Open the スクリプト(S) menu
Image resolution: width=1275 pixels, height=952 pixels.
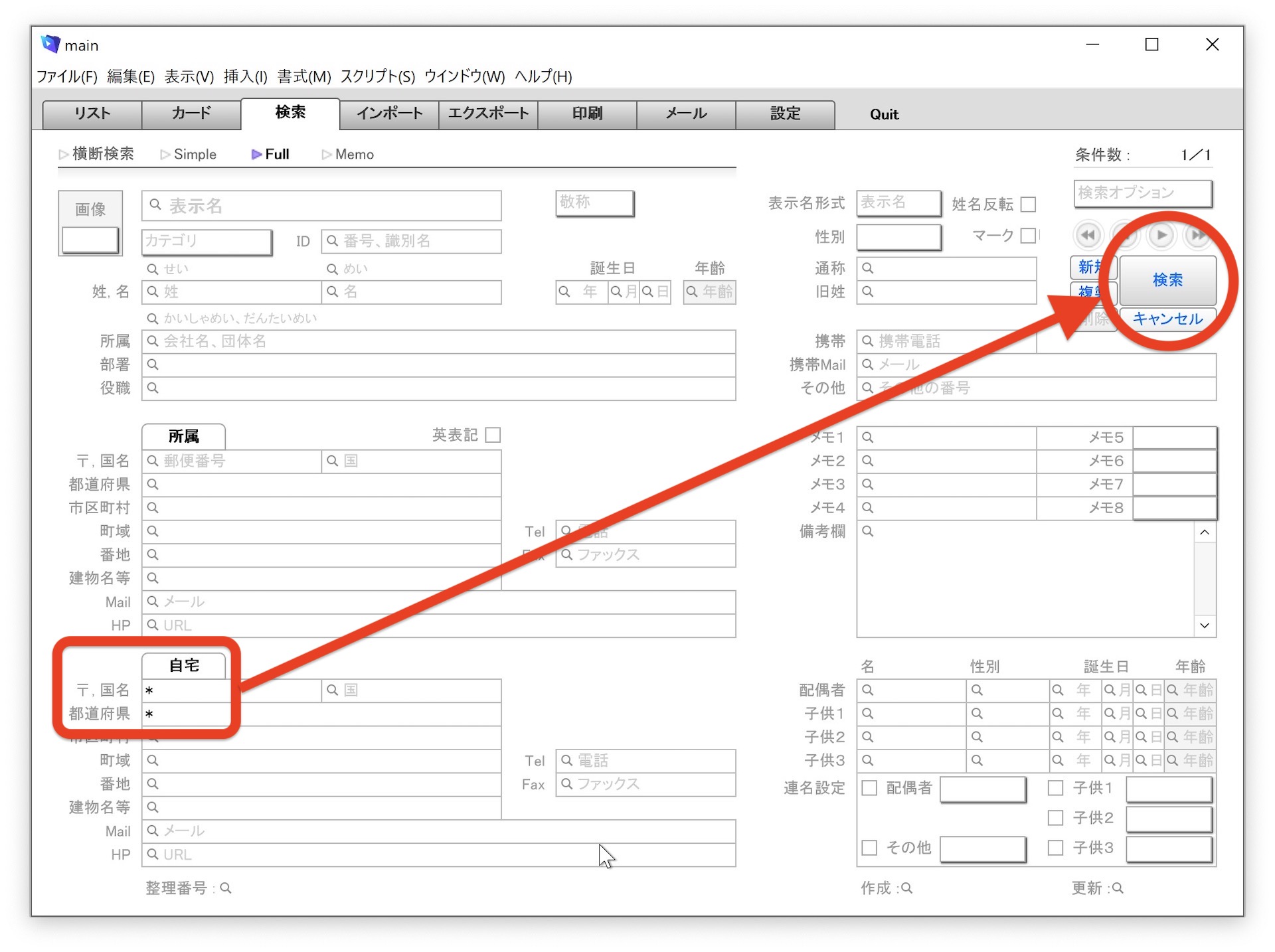pyautogui.click(x=377, y=76)
